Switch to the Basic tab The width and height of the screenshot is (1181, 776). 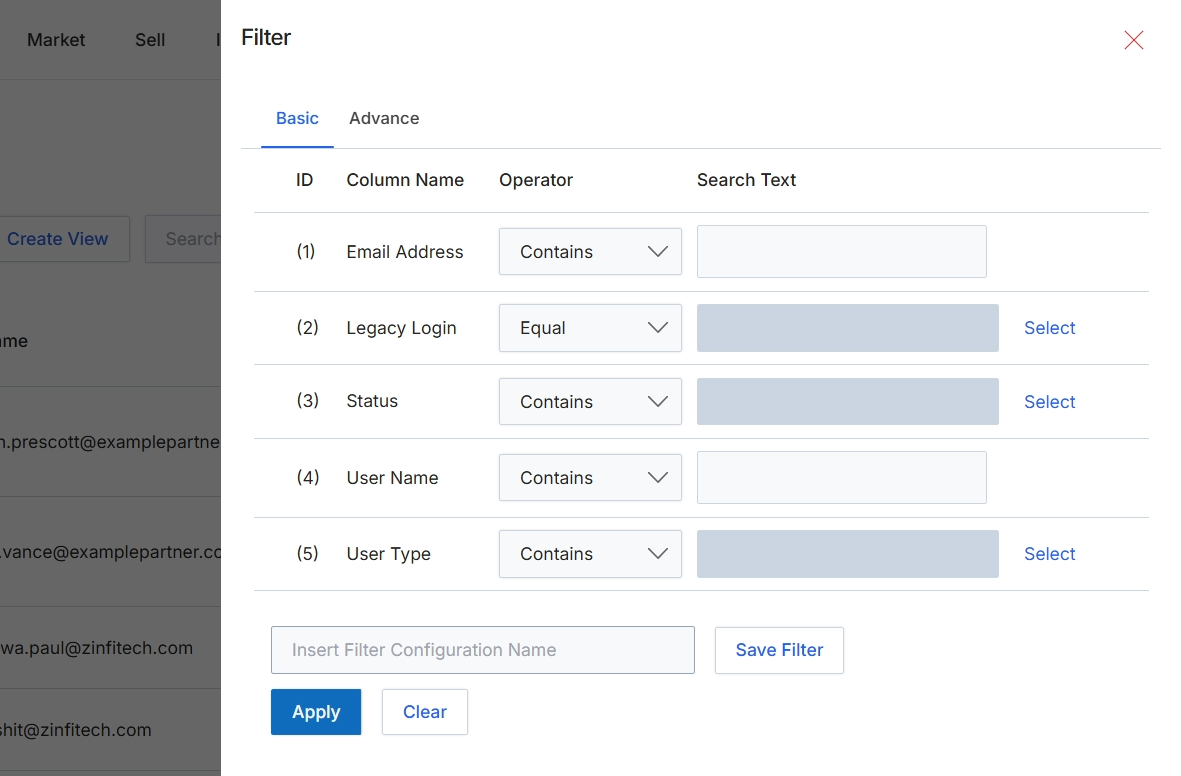(x=297, y=118)
